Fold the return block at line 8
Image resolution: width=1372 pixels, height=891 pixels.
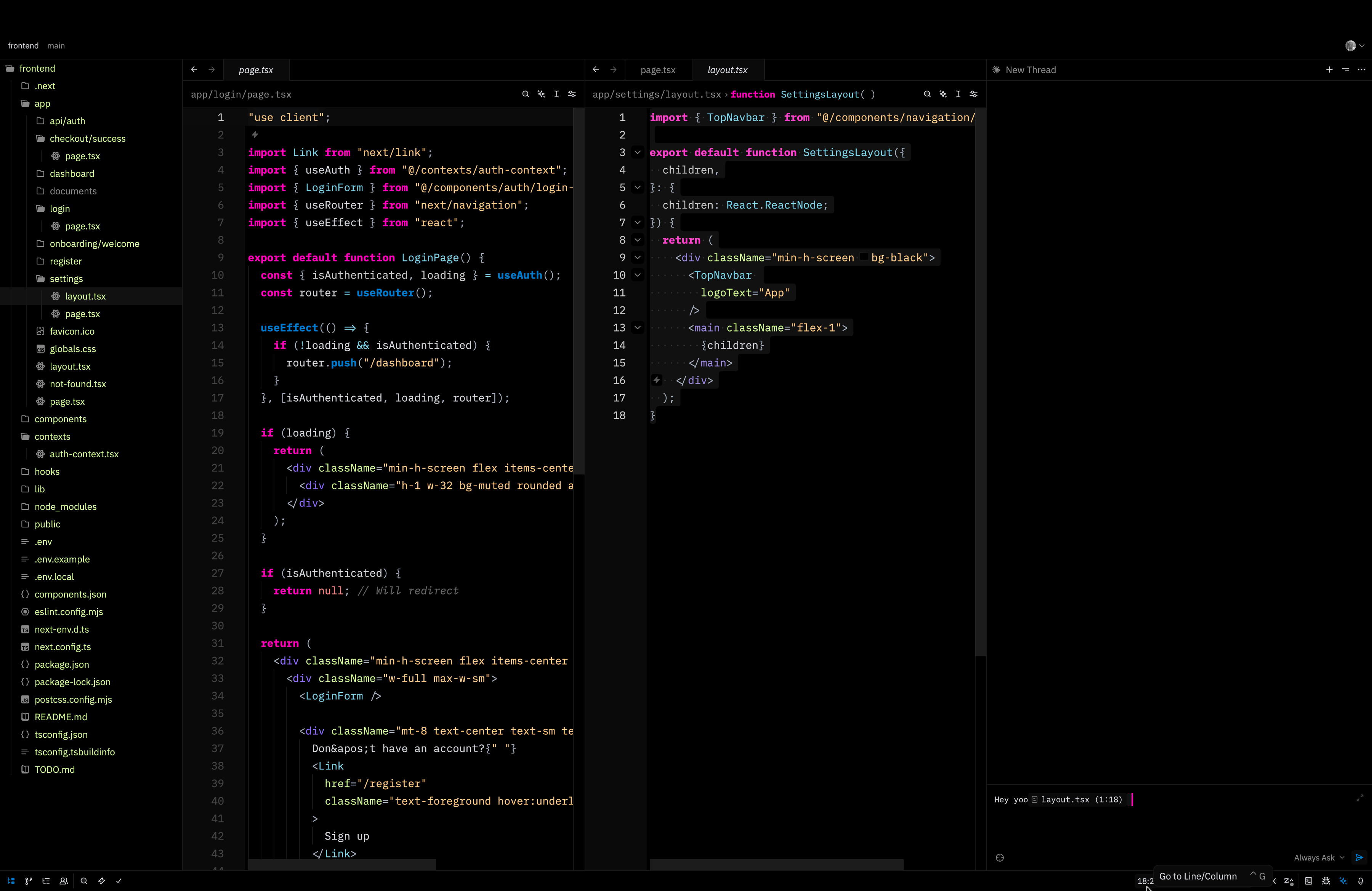pyautogui.click(x=638, y=240)
